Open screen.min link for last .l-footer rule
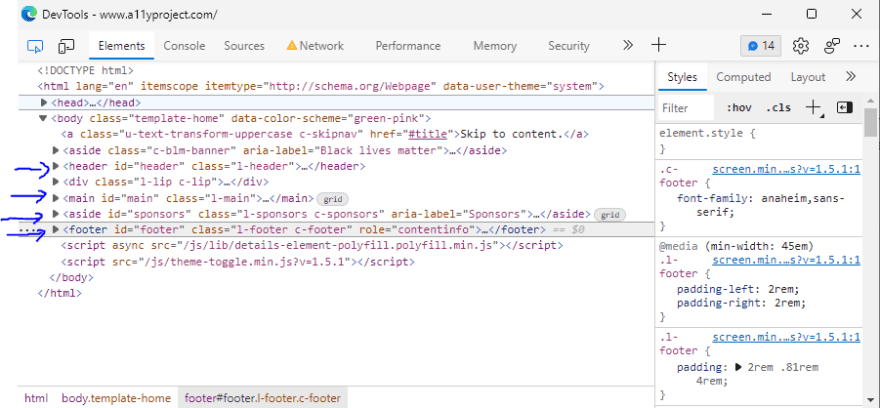The width and height of the screenshot is (880, 408). pyautogui.click(x=786, y=337)
